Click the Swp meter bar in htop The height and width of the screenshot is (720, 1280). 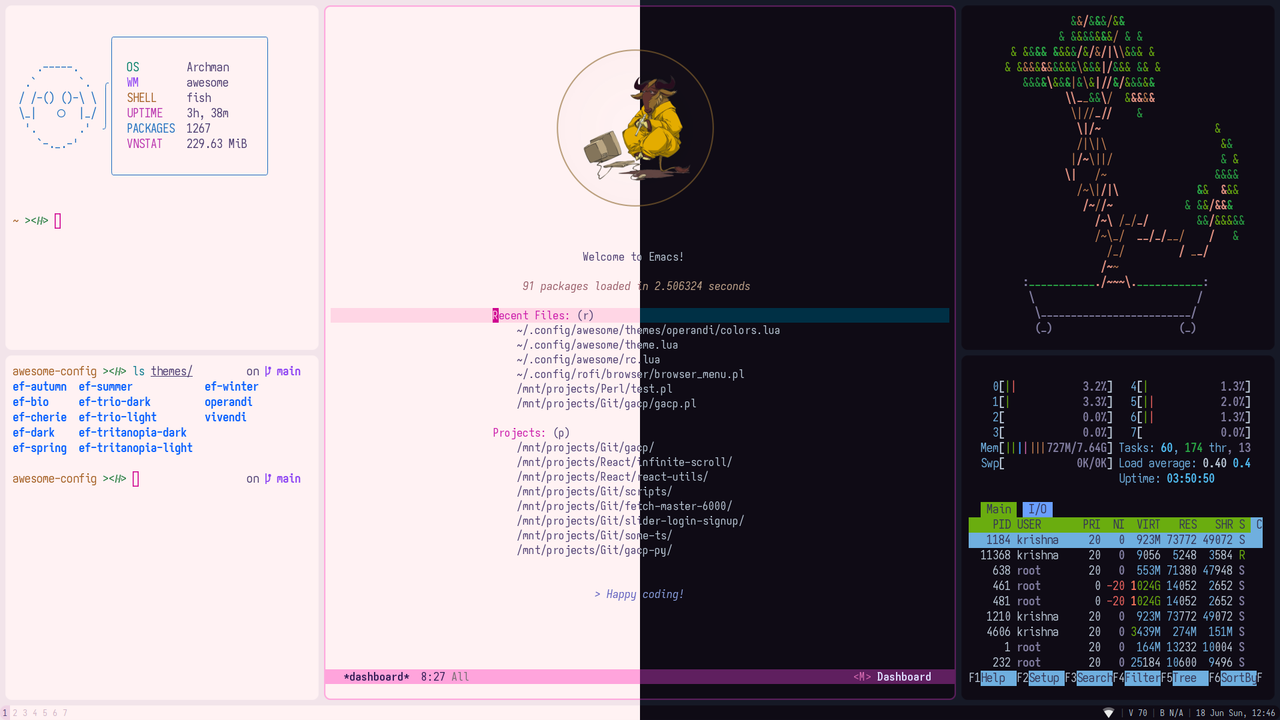pos(1046,463)
